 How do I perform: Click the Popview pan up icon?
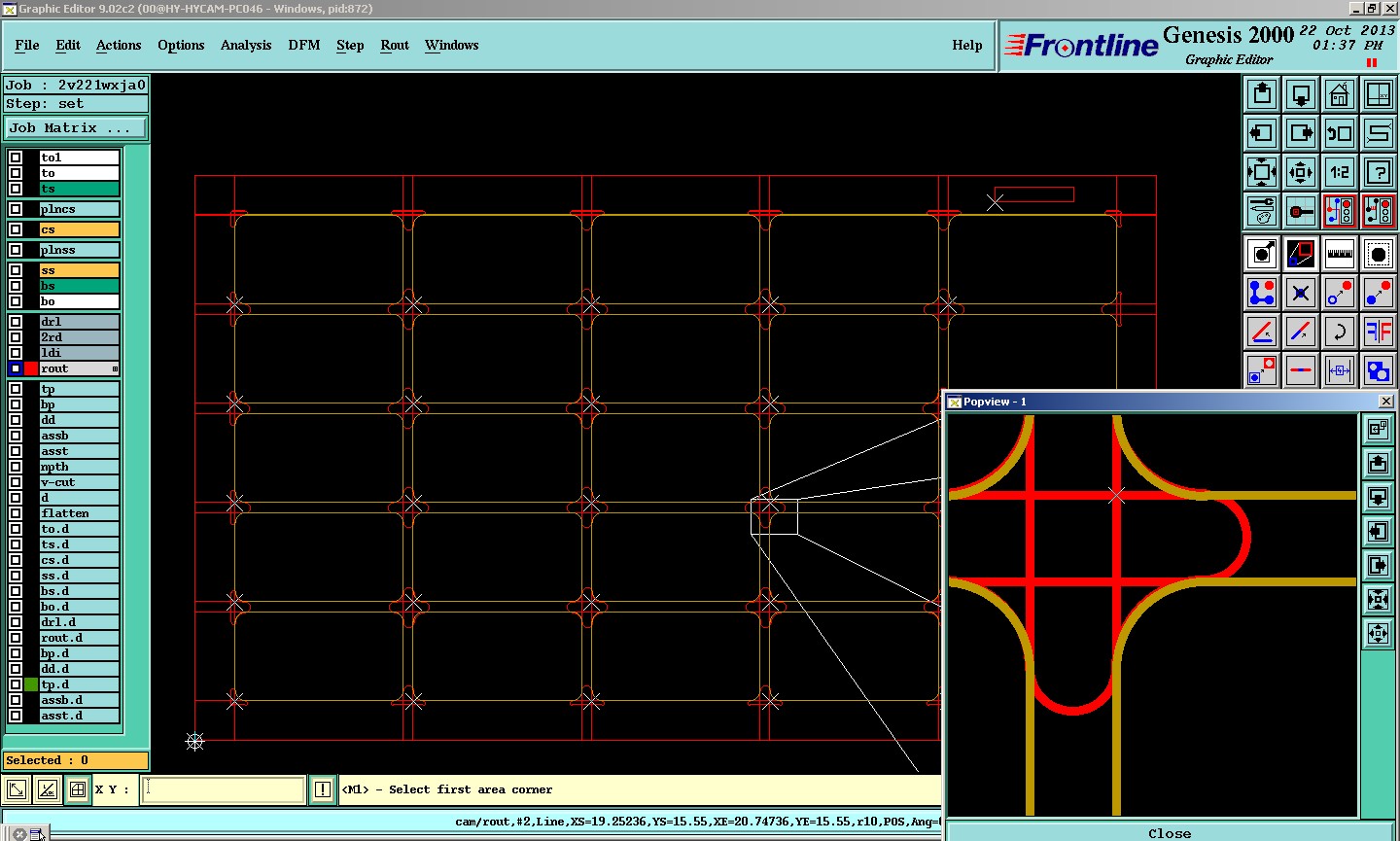click(1378, 463)
